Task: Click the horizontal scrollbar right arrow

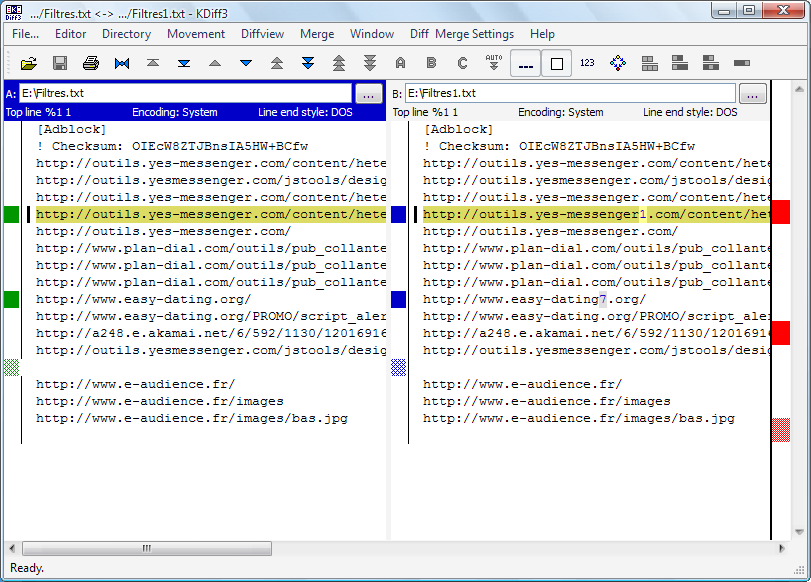Action: pyautogui.click(x=781, y=548)
